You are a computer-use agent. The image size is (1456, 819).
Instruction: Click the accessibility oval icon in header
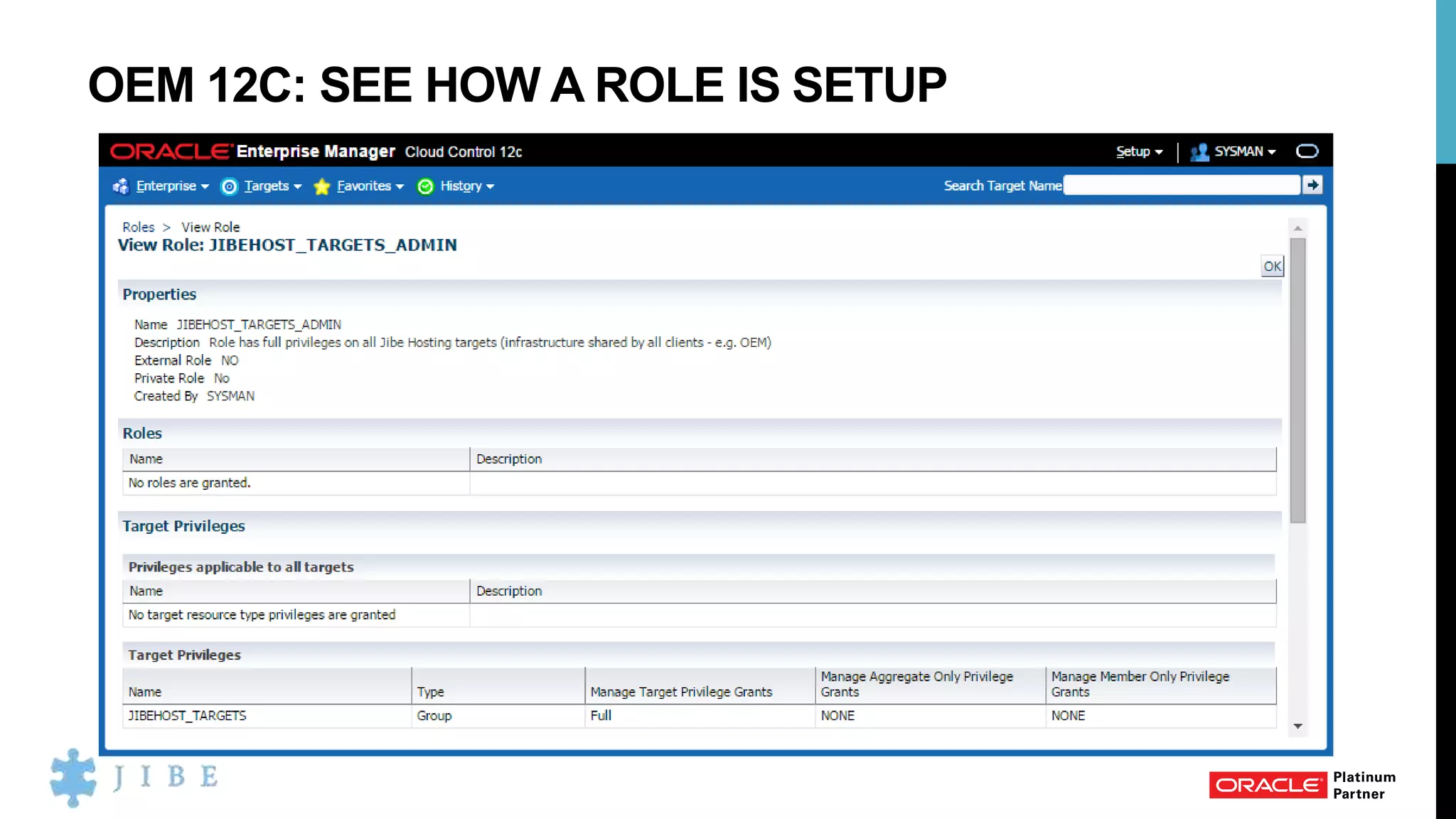tap(1307, 151)
